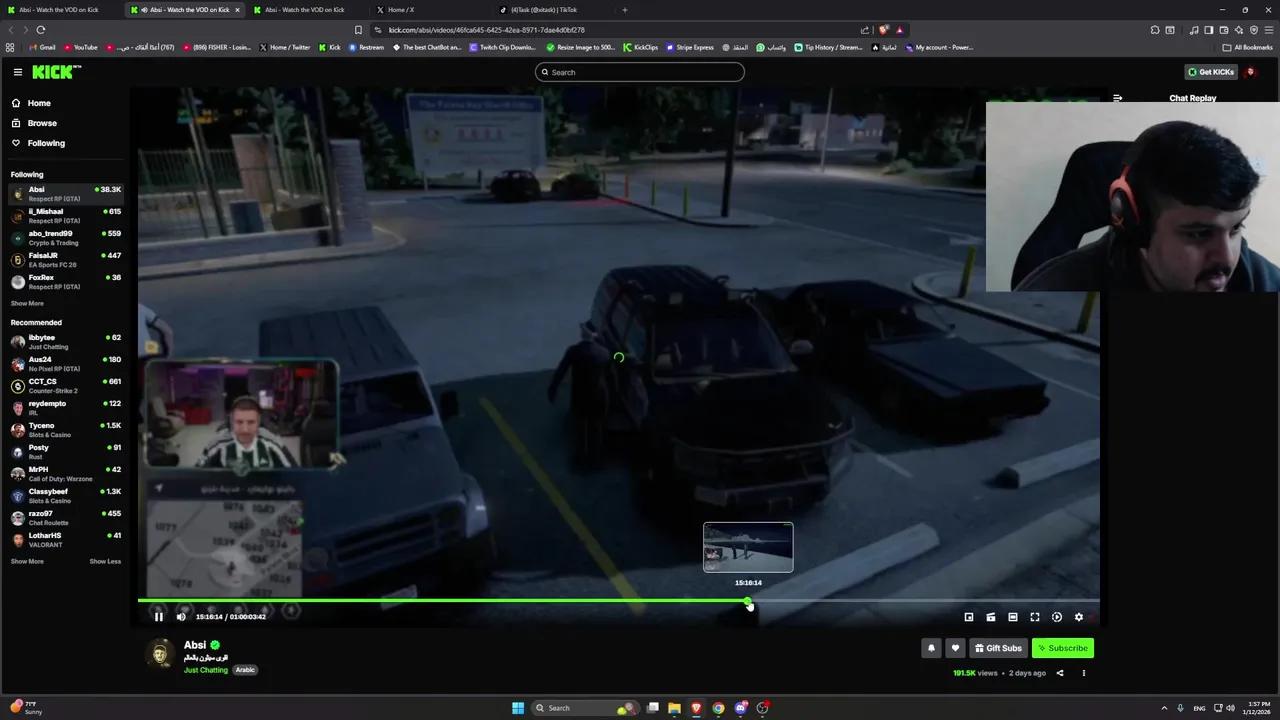Collapse the sidebar with the hamburger icon
Viewport: 1280px width, 720px height.
[x=17, y=71]
